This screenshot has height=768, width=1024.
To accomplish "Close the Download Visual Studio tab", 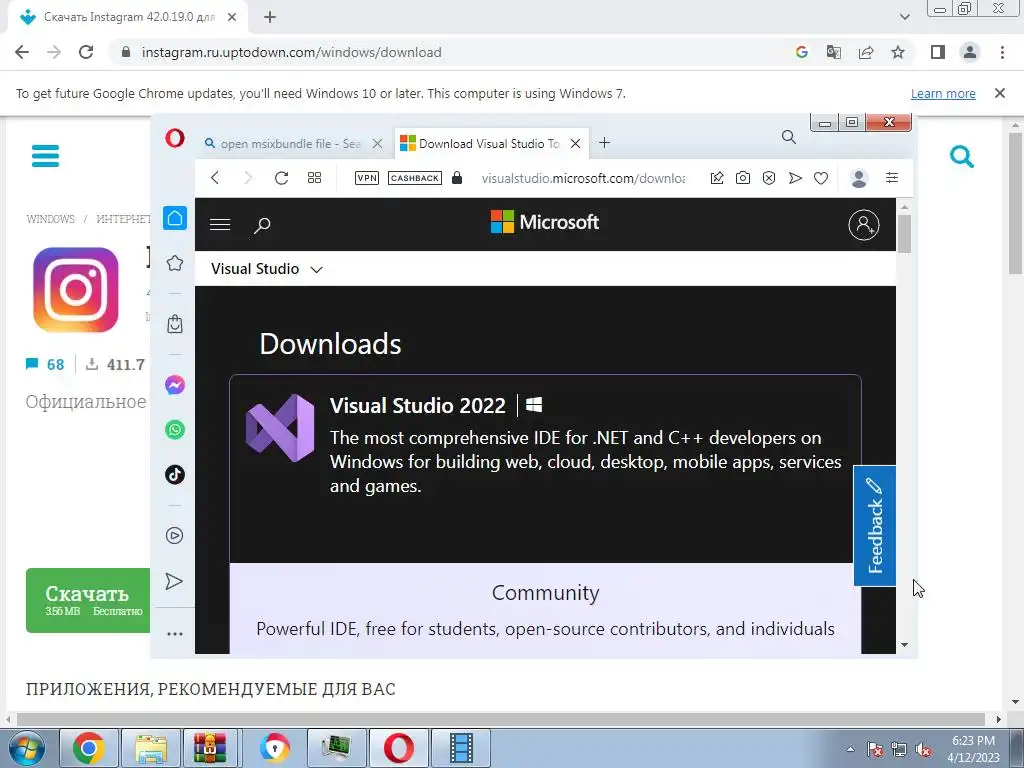I will coord(575,144).
